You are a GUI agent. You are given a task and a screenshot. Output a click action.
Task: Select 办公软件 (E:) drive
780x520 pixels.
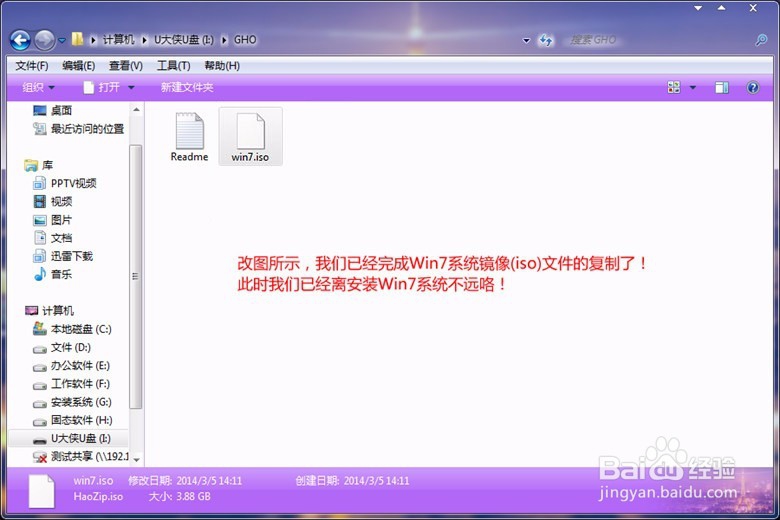[71, 366]
